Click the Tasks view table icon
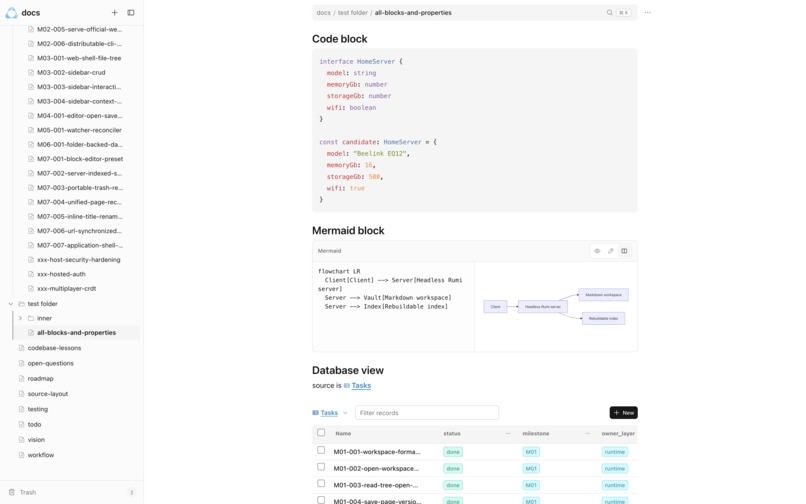This screenshot has width=806, height=504. [x=316, y=413]
